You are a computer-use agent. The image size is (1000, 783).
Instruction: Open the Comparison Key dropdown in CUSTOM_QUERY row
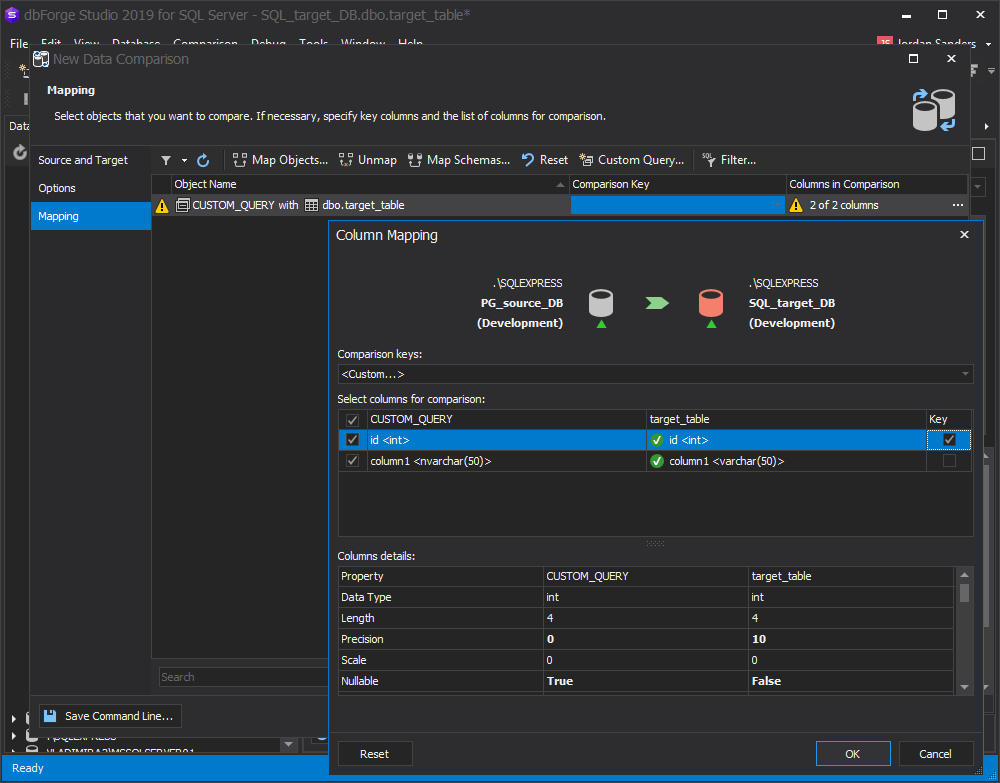[778, 205]
